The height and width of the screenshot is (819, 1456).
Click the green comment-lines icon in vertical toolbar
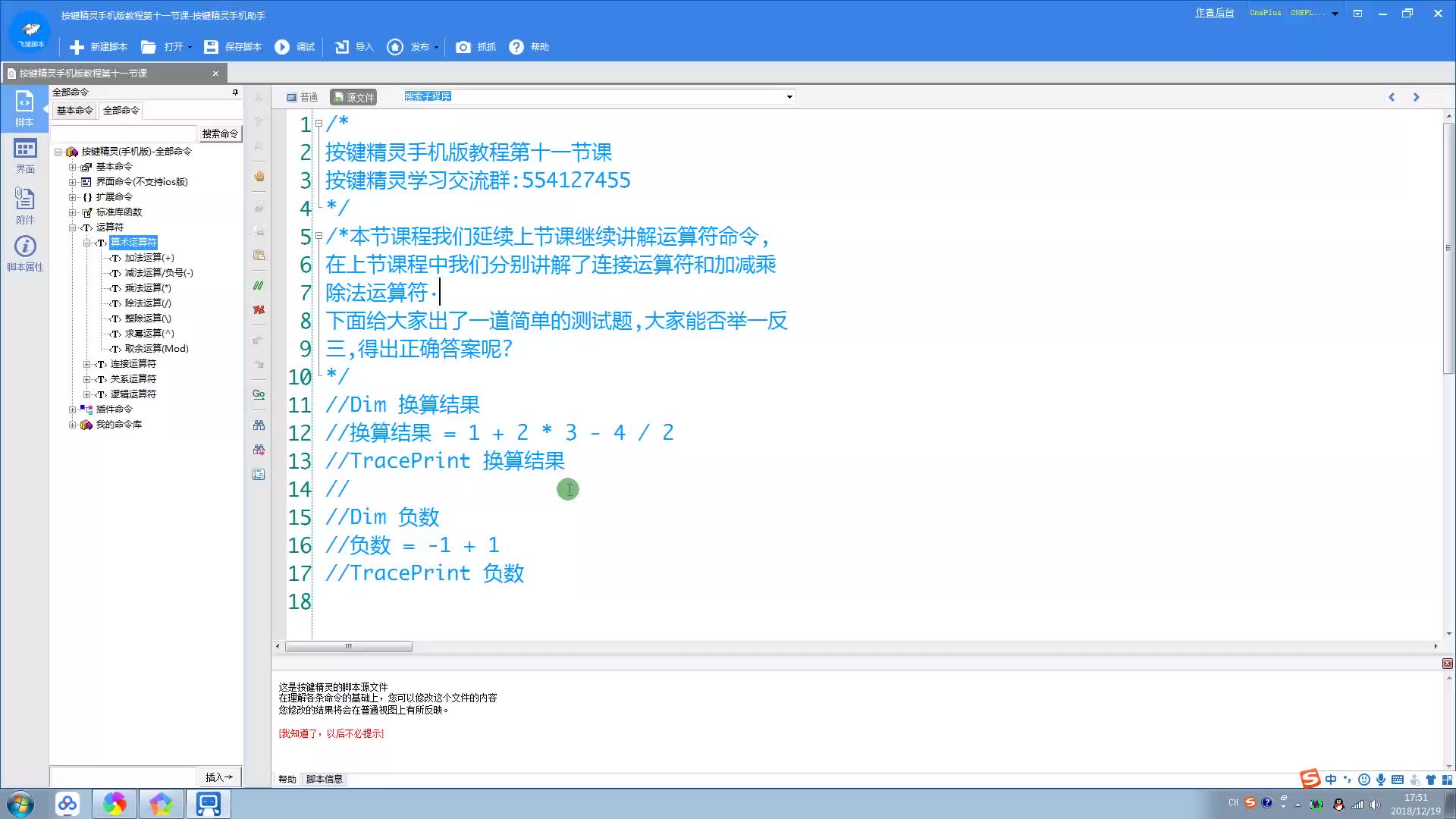coord(259,286)
